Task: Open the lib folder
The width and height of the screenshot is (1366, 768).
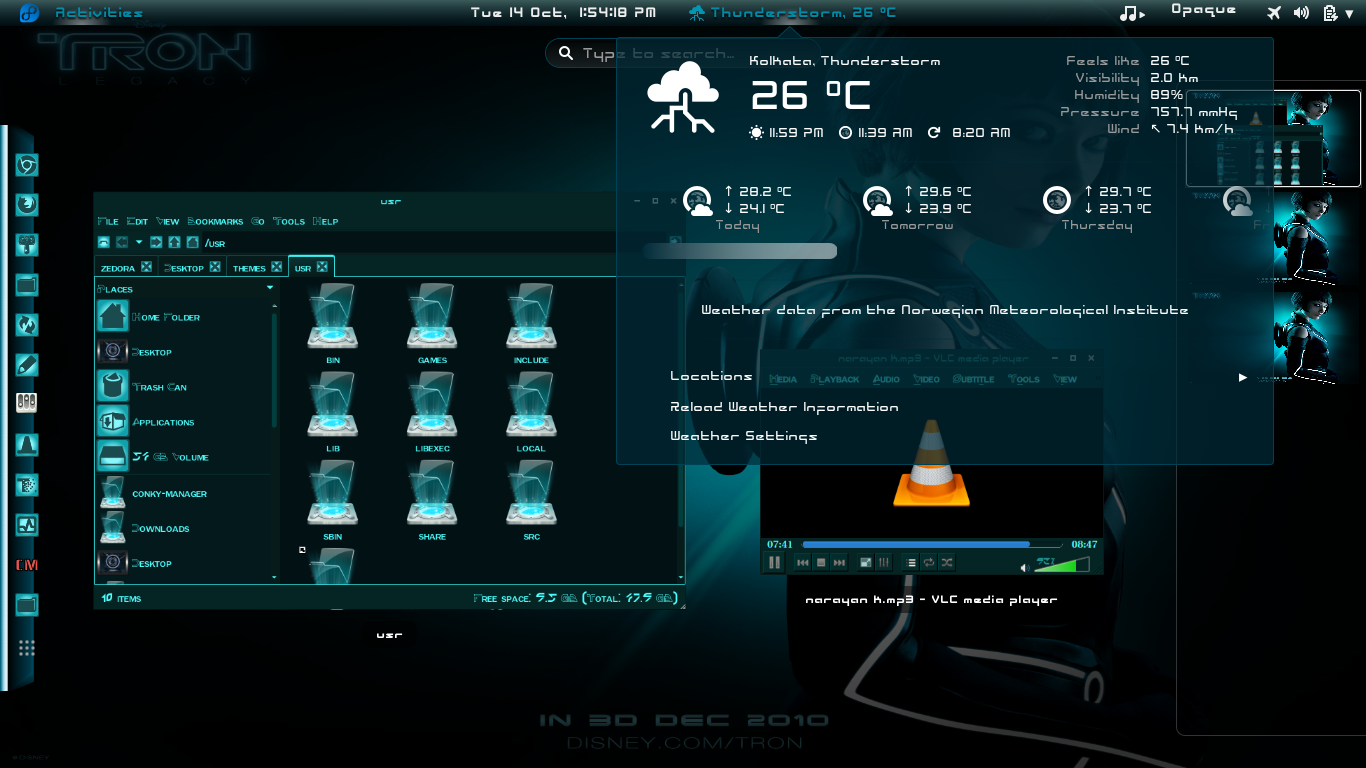Action: 333,413
